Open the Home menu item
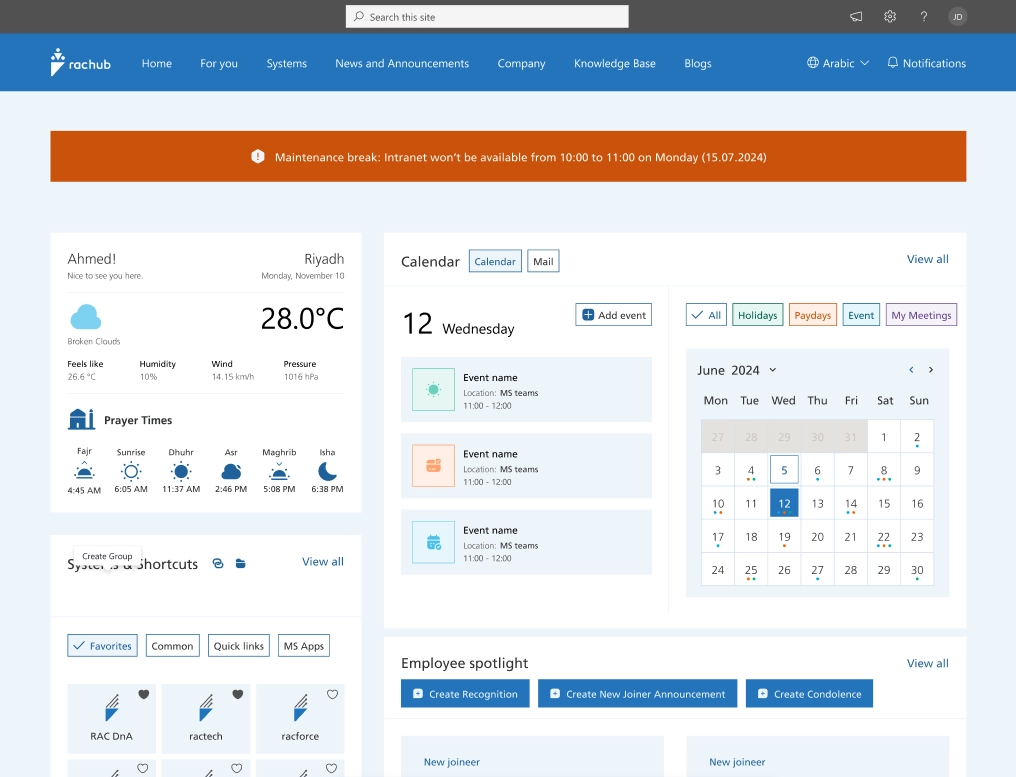Image resolution: width=1016 pixels, height=777 pixels. [x=157, y=63]
